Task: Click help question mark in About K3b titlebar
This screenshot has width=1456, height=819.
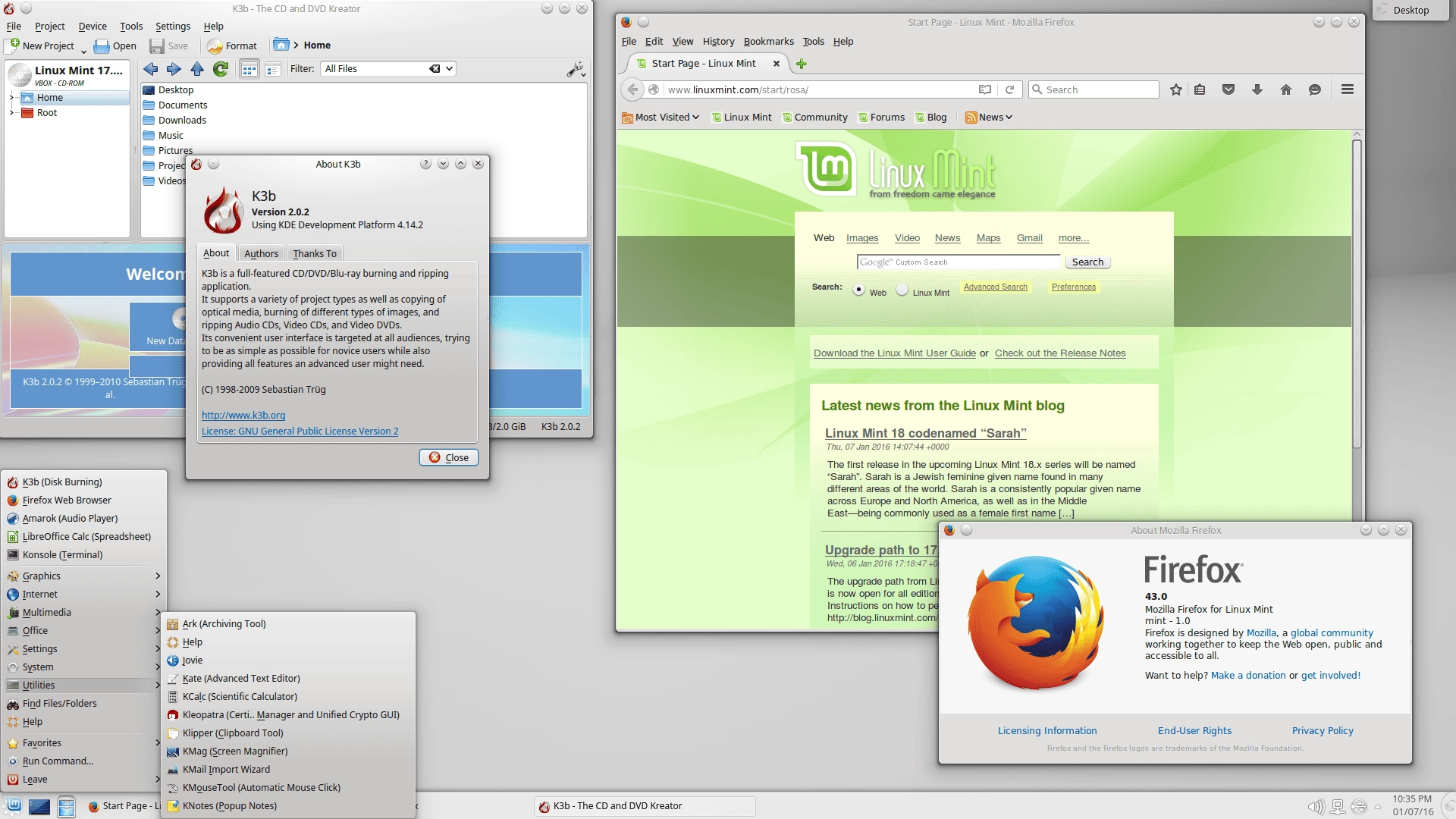Action: click(x=425, y=164)
